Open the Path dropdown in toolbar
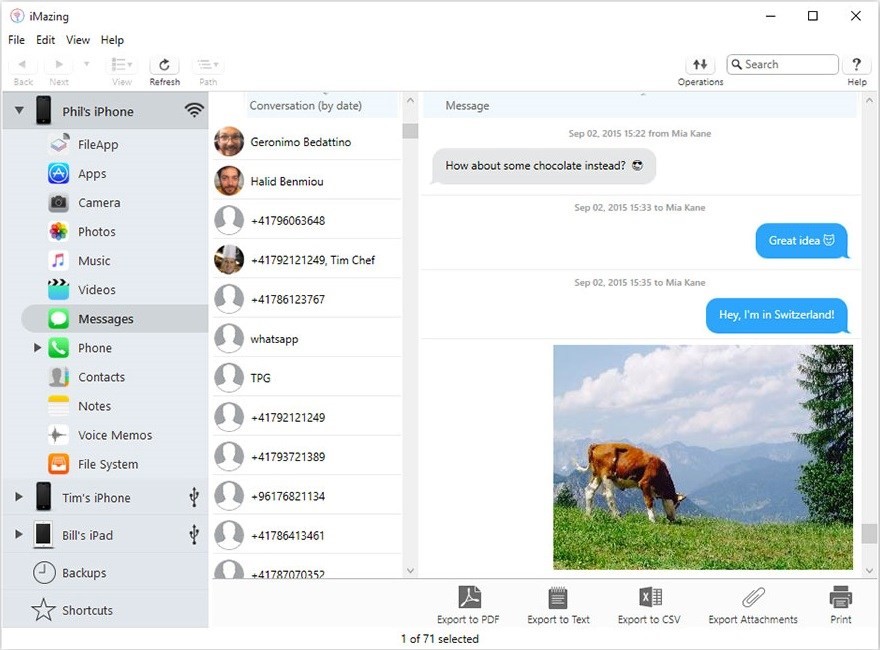 208,65
